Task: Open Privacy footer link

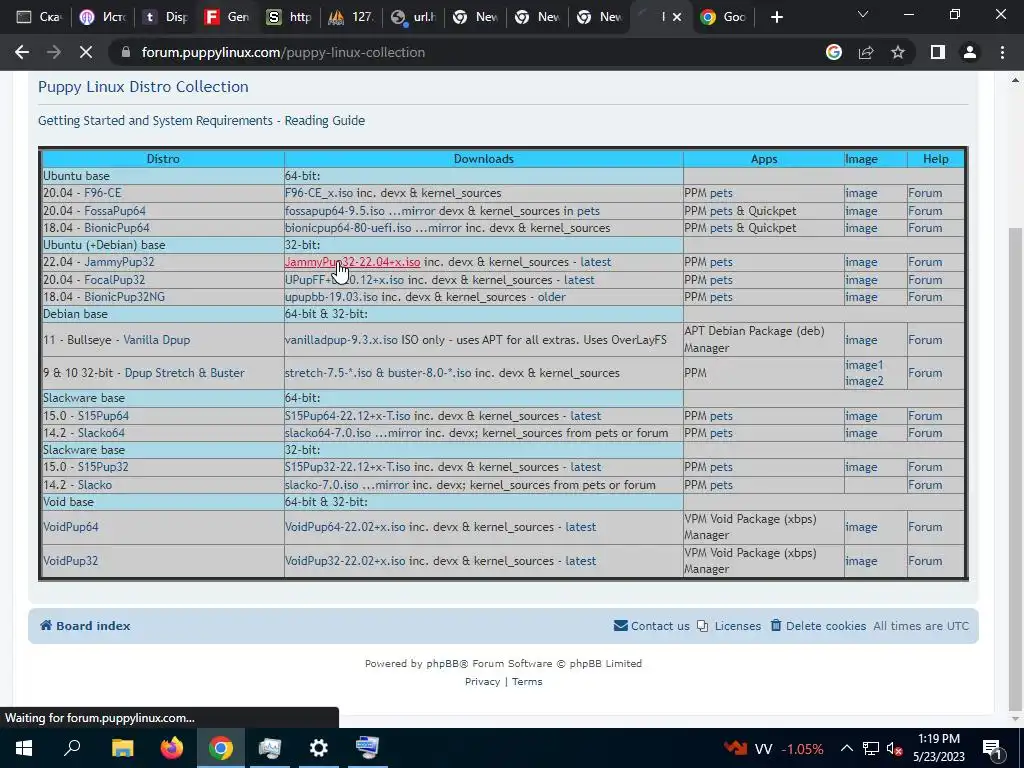Action: (482, 682)
